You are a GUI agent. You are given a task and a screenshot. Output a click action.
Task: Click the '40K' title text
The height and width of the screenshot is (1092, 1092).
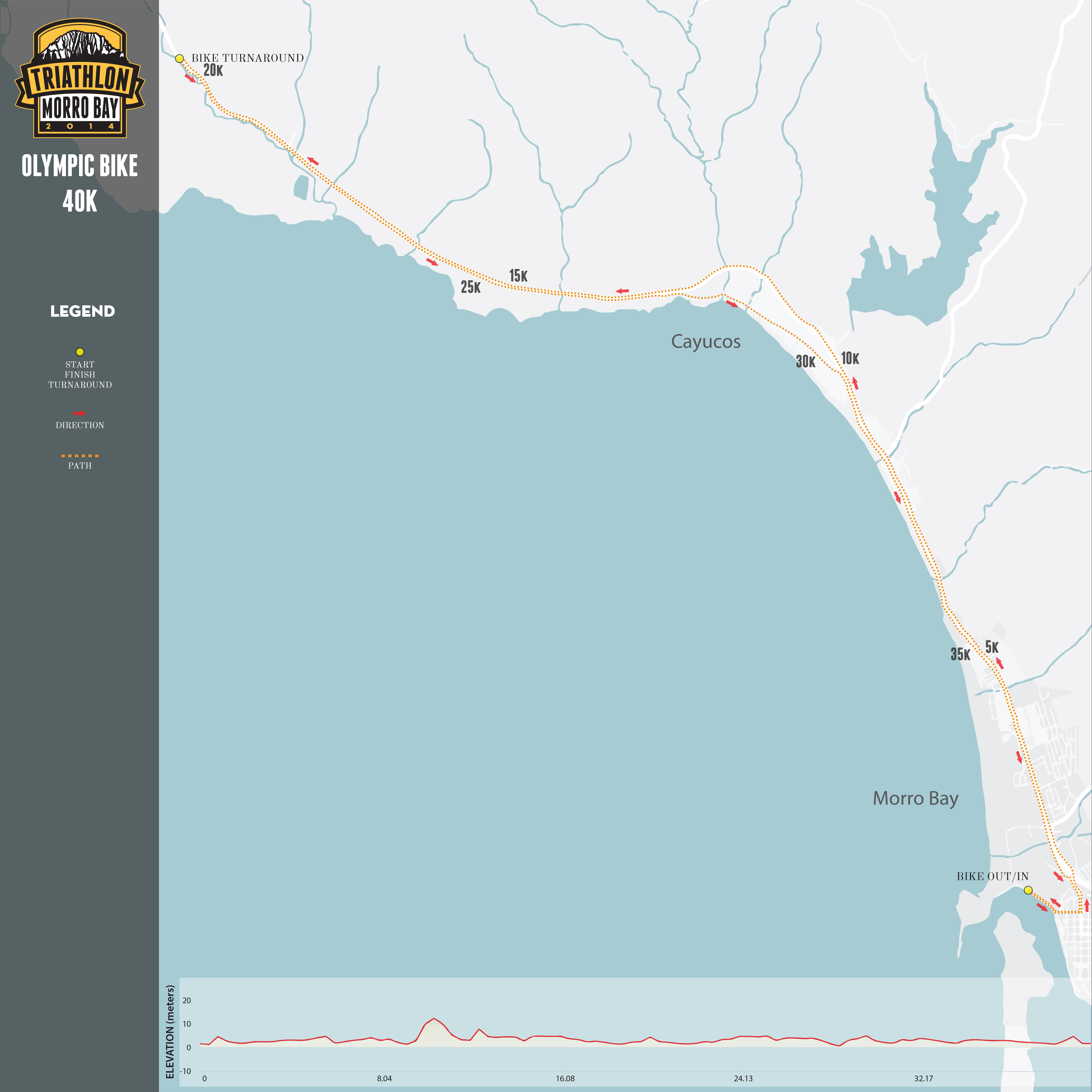click(80, 201)
